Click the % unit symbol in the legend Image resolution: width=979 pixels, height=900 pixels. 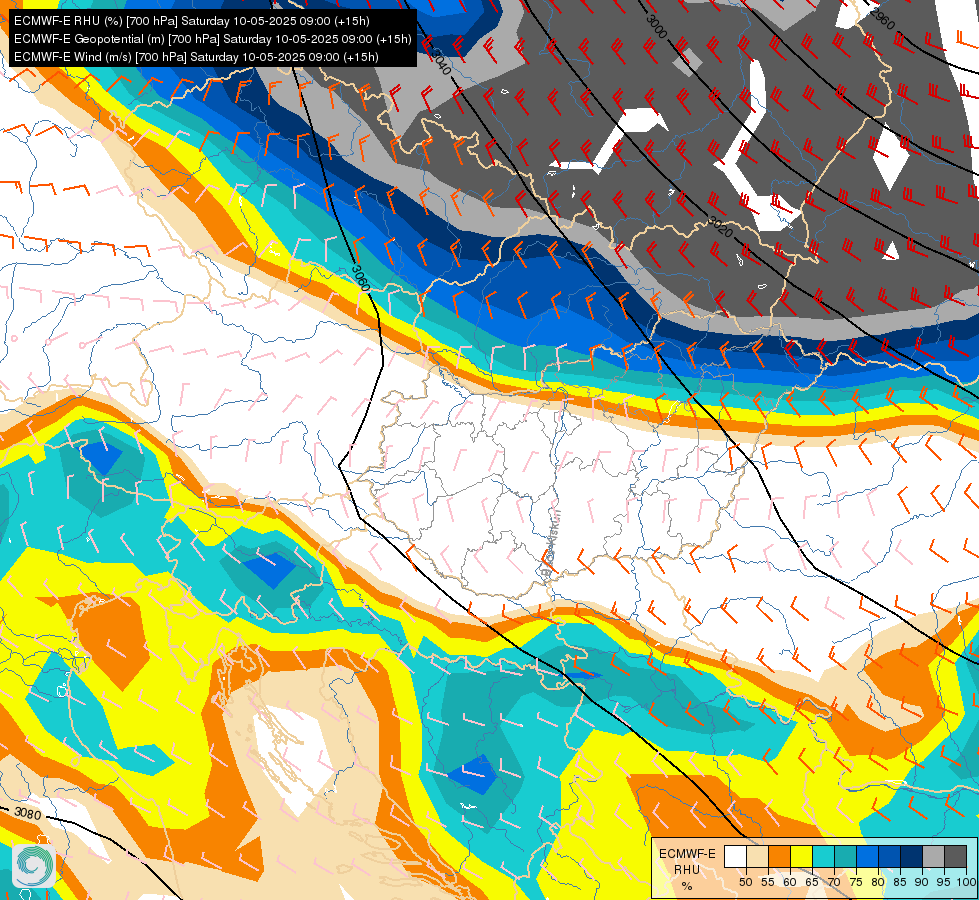click(687, 886)
